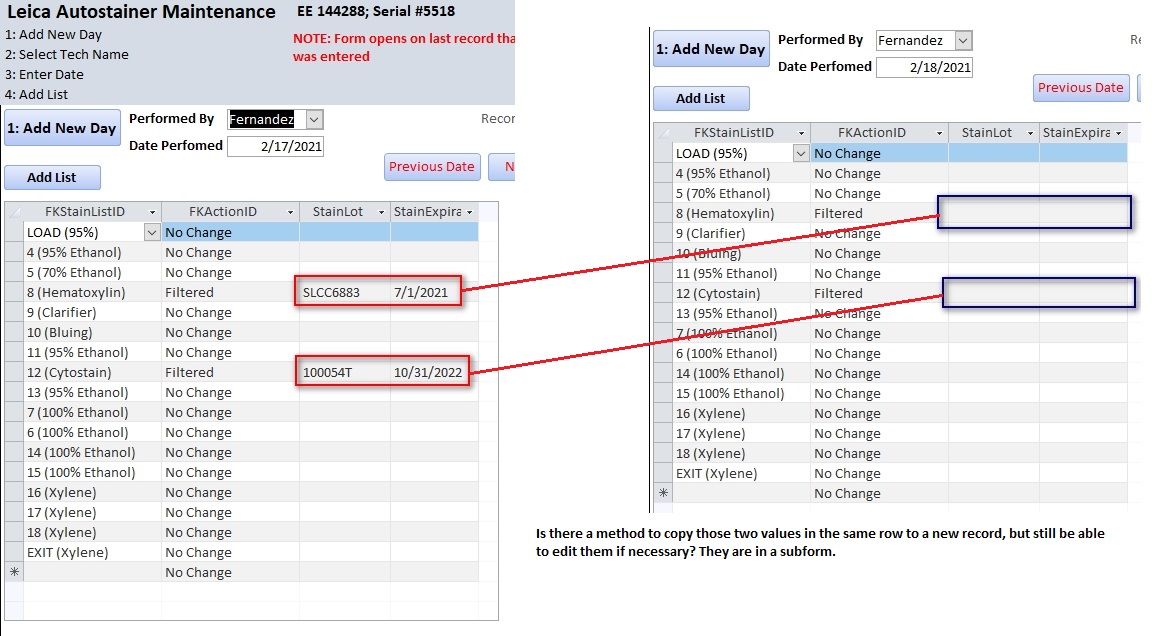Open StainLot column filter in right subform
1171x636 pixels.
[x=1030, y=133]
